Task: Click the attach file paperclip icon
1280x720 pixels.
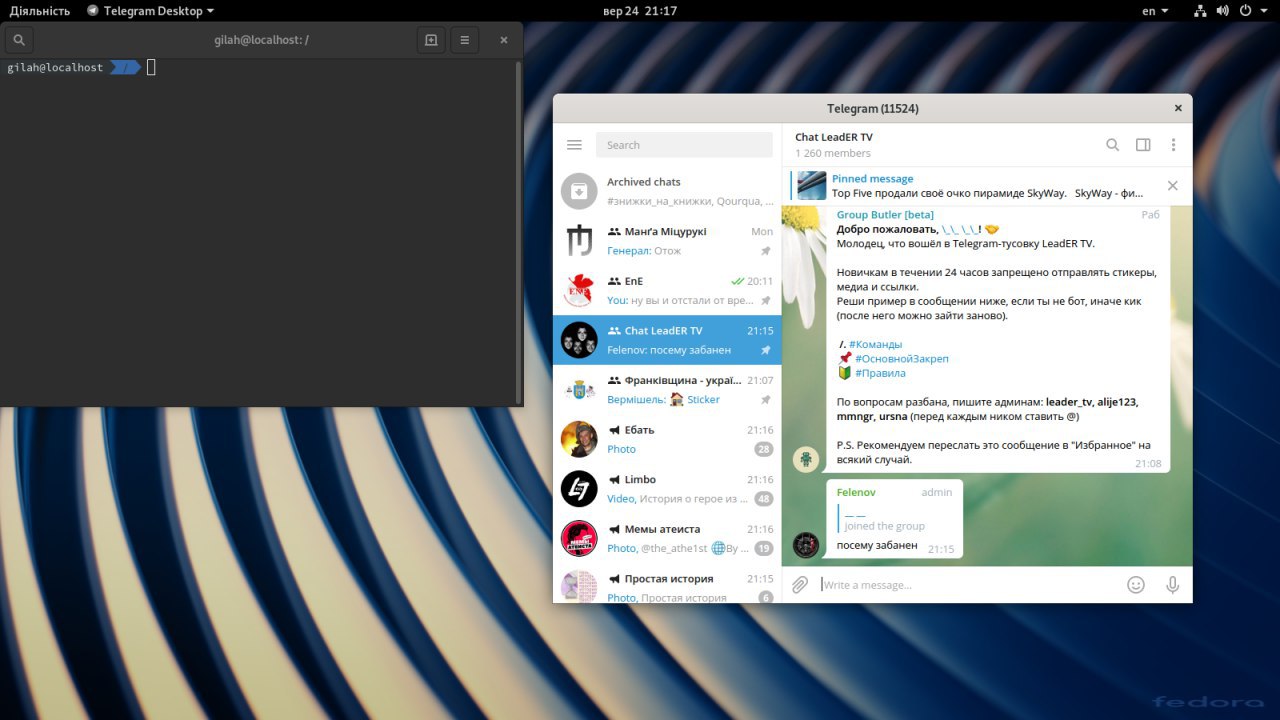Action: [x=800, y=585]
